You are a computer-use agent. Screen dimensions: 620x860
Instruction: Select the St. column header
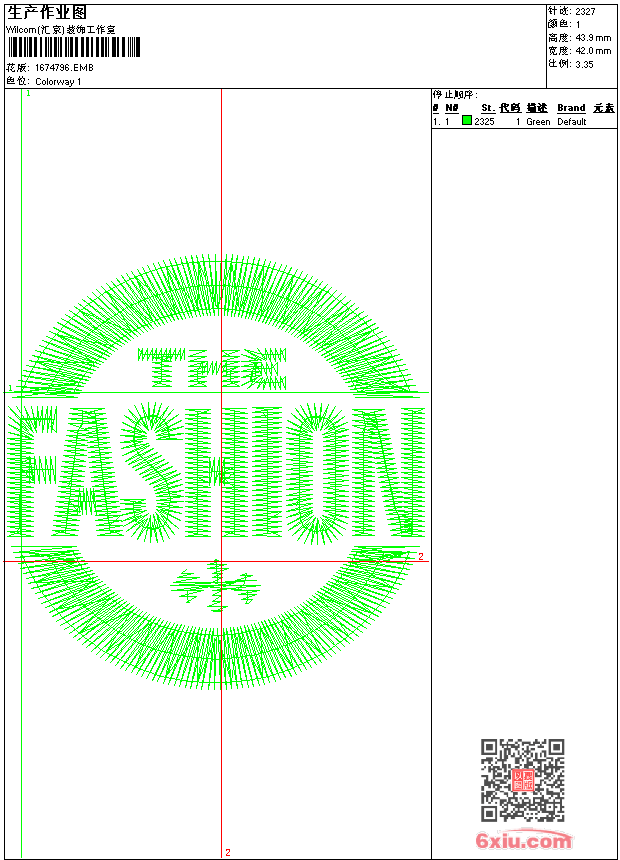[x=487, y=108]
